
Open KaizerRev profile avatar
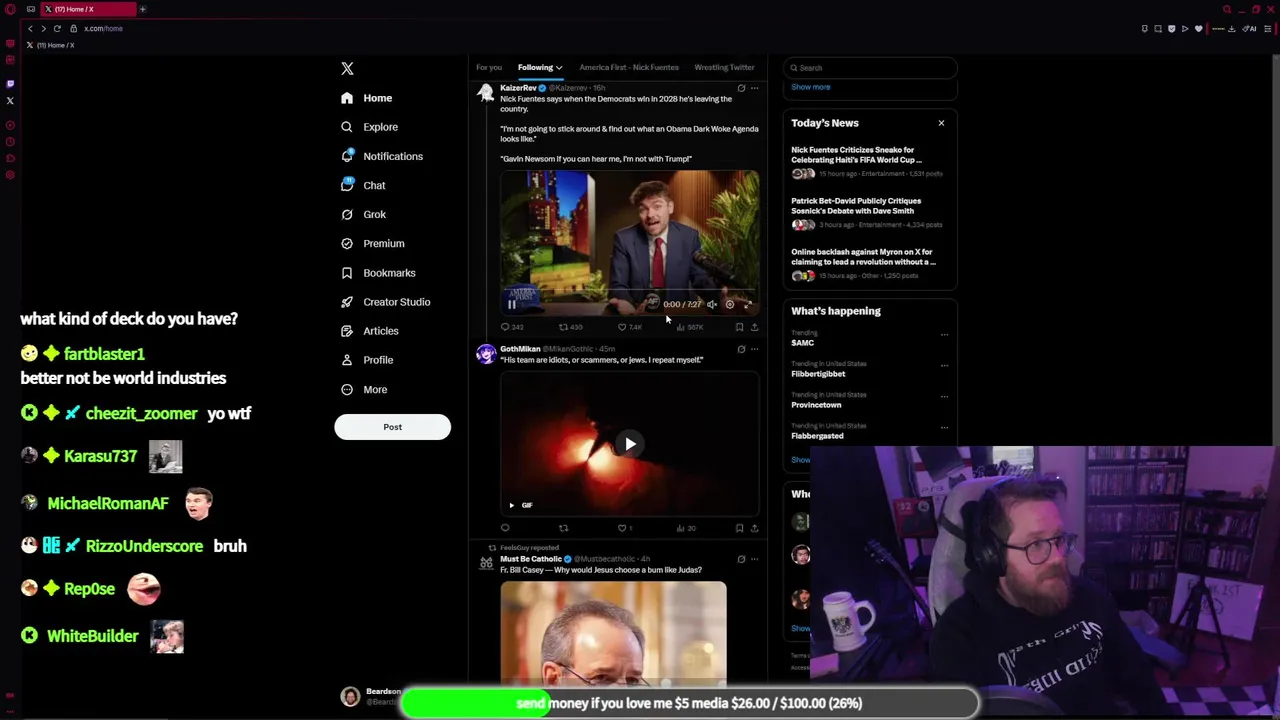[486, 93]
